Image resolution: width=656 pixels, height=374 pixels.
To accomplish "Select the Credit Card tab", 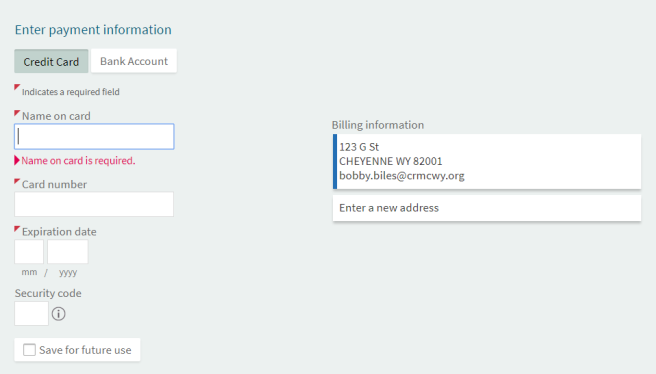I will (x=51, y=61).
